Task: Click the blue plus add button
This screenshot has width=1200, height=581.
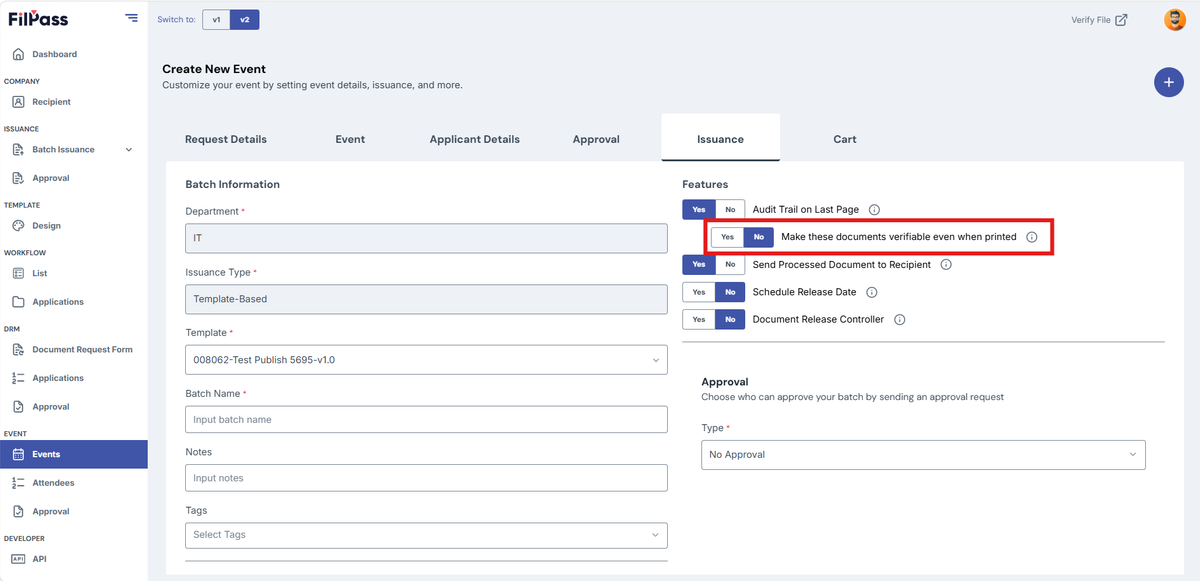Action: pos(1169,82)
